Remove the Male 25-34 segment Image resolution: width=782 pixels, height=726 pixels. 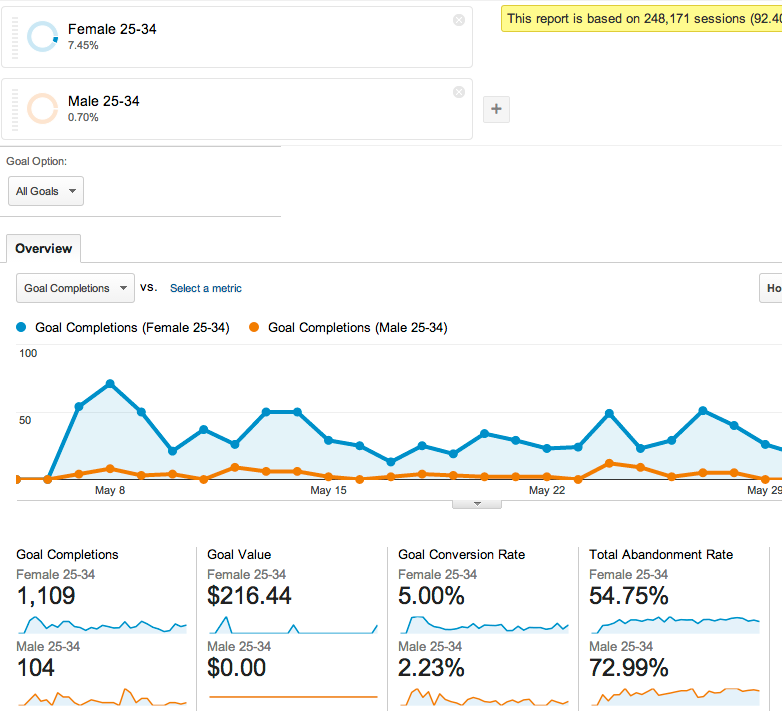459,92
